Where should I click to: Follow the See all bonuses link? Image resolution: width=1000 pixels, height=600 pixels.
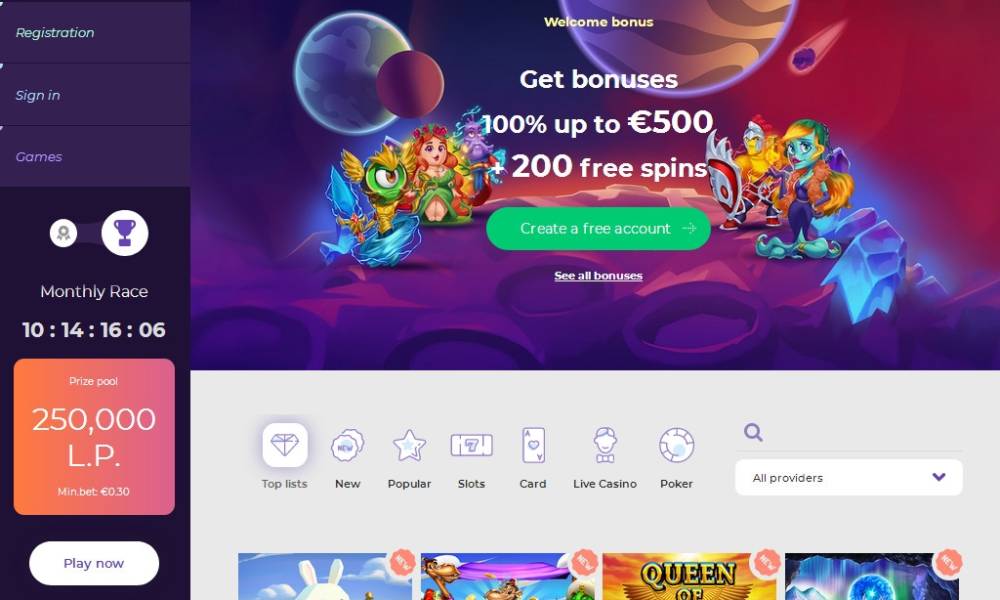598,275
